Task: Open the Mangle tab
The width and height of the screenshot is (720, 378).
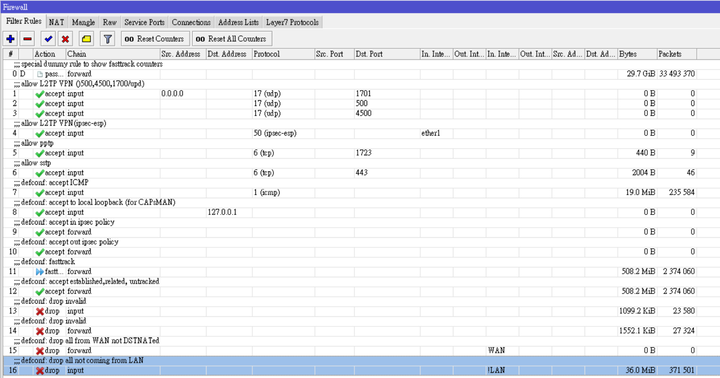Action: click(84, 22)
